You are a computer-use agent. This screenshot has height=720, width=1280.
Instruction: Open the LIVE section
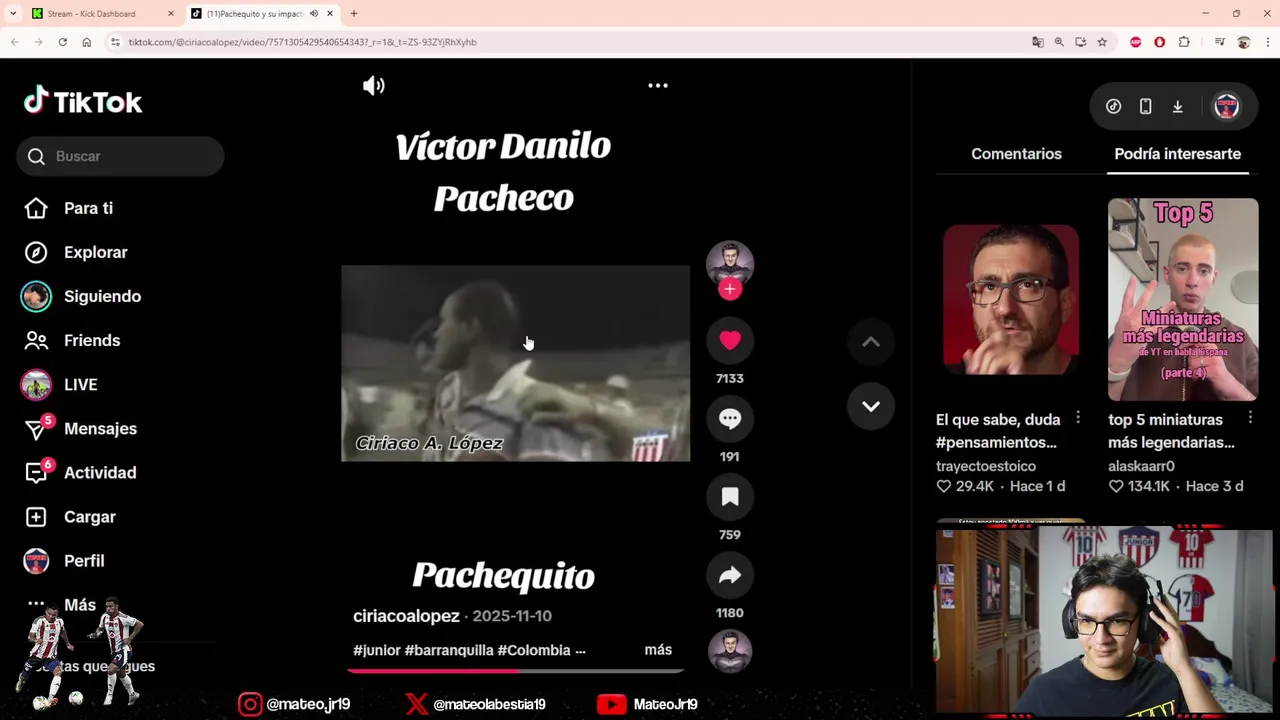(80, 384)
